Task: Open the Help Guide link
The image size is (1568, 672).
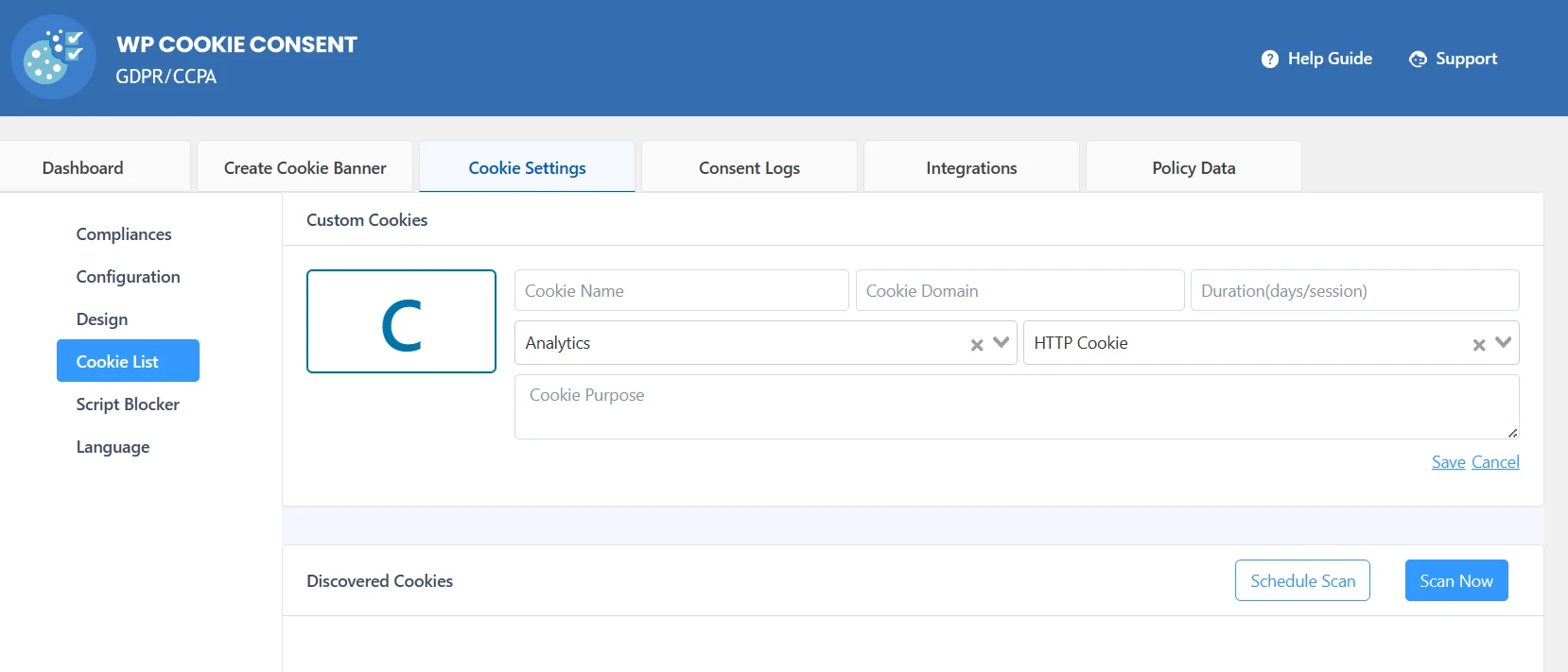Action: (x=1316, y=59)
